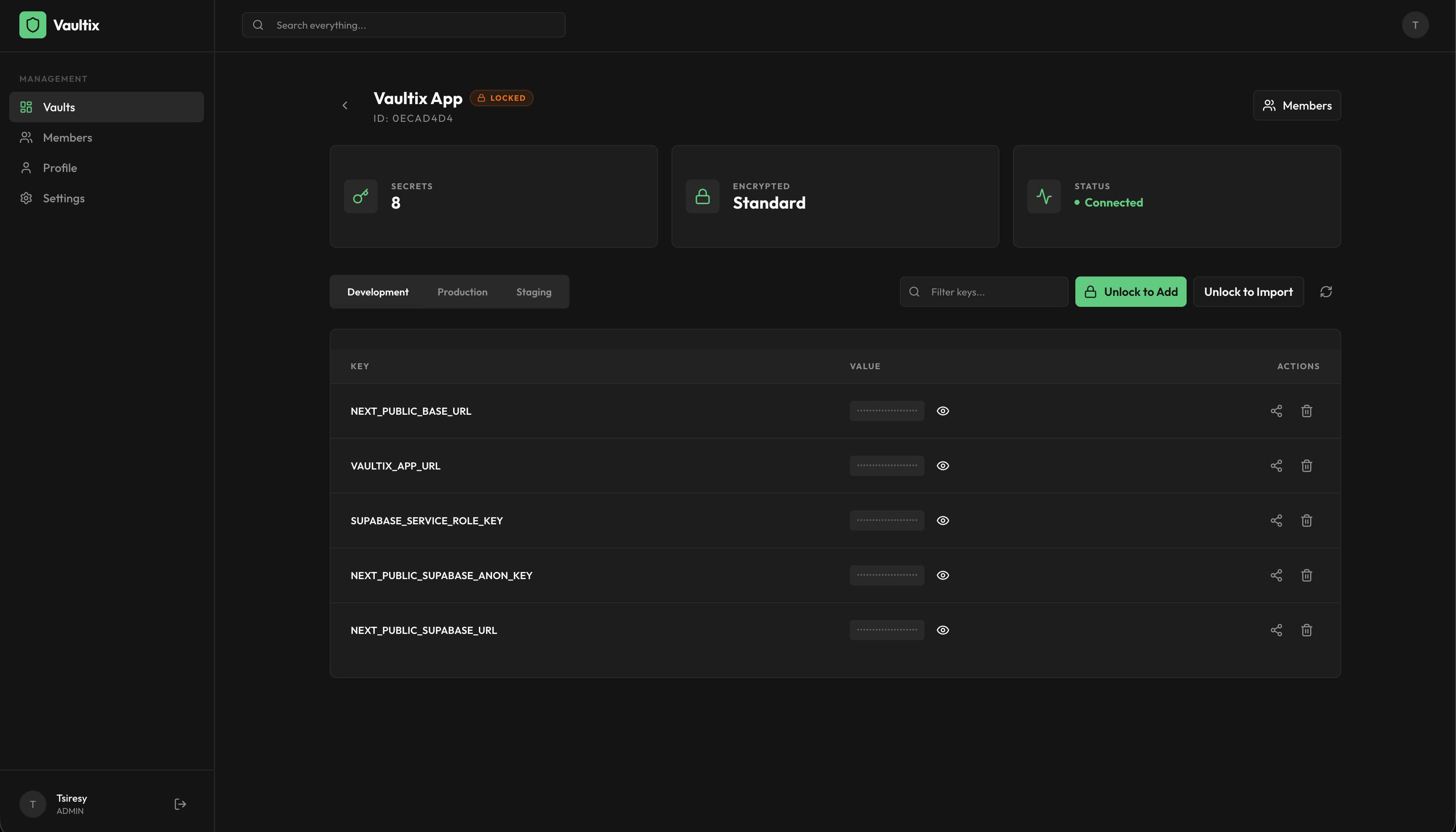Show the NEXT_PUBLIC_SUPABASE_ANON_KEY value
This screenshot has width=1456, height=832.
point(943,575)
